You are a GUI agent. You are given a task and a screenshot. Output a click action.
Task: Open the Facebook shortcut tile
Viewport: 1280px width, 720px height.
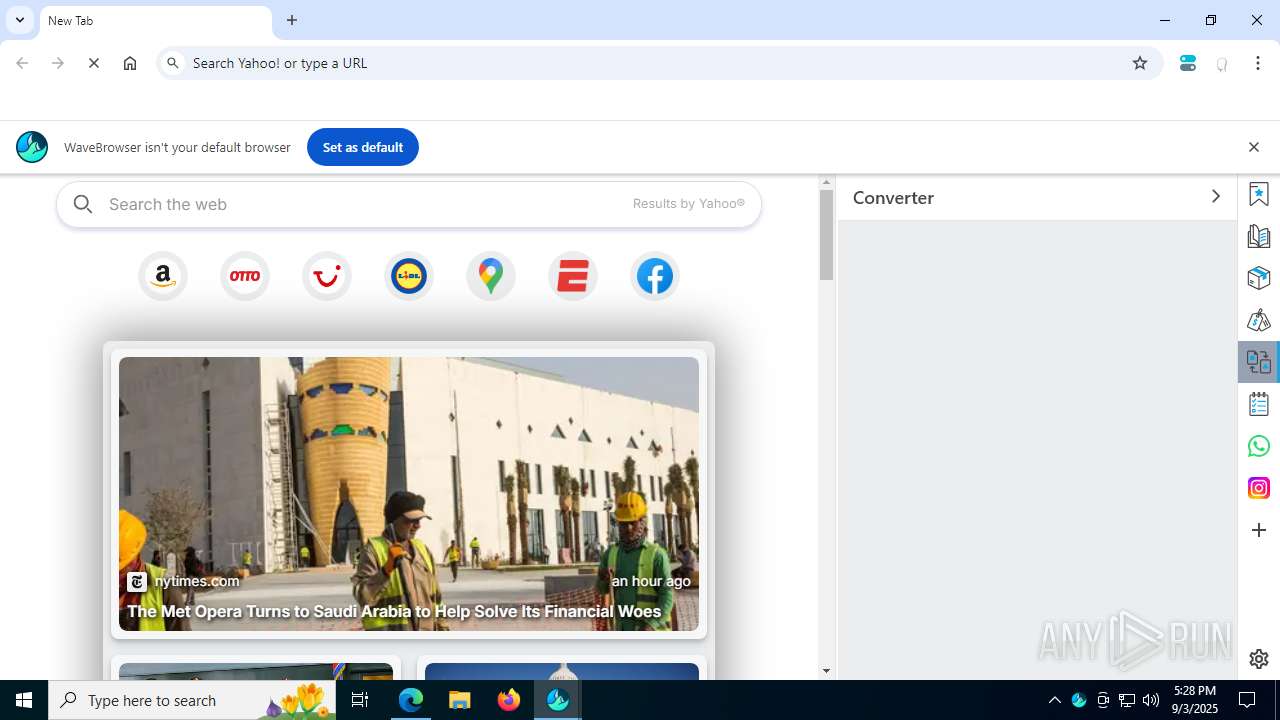tap(655, 276)
